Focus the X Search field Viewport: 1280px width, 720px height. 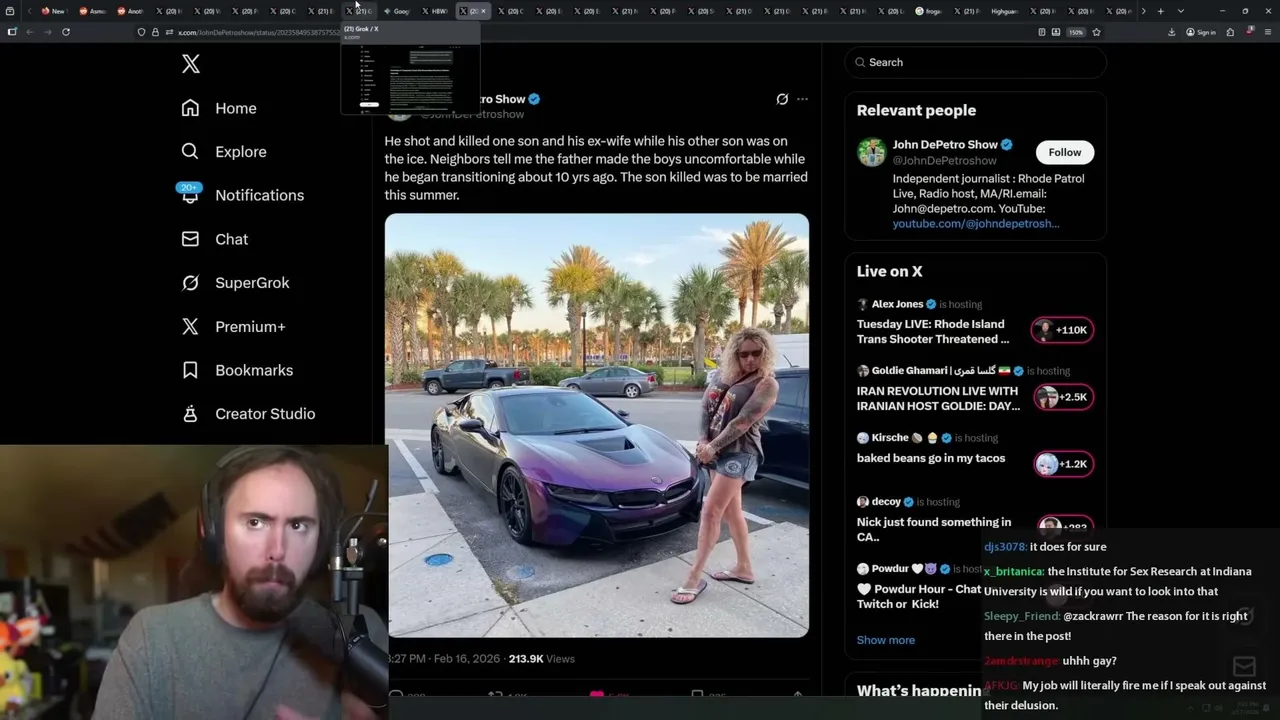point(975,62)
